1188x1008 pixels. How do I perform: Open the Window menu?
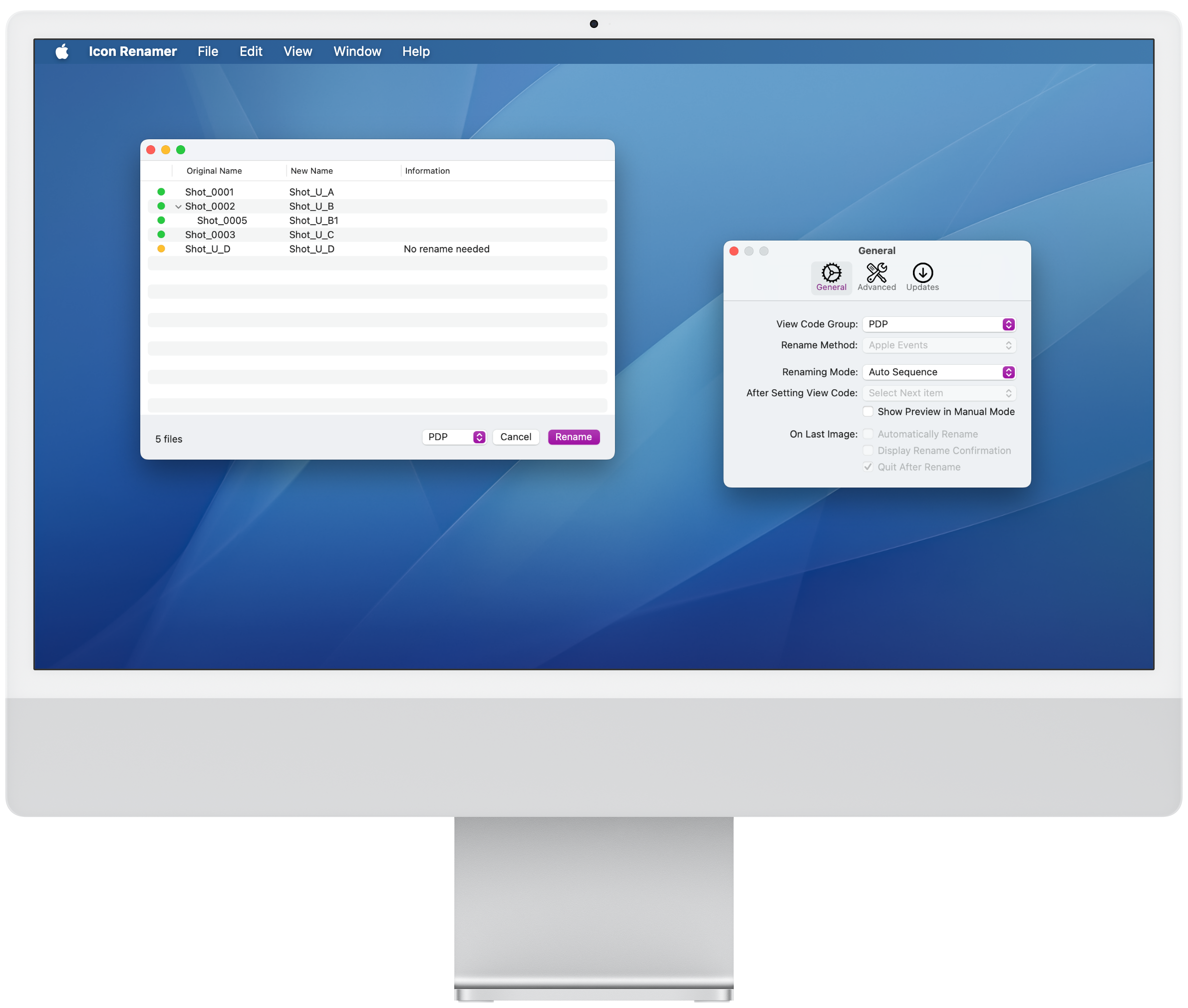coord(357,51)
